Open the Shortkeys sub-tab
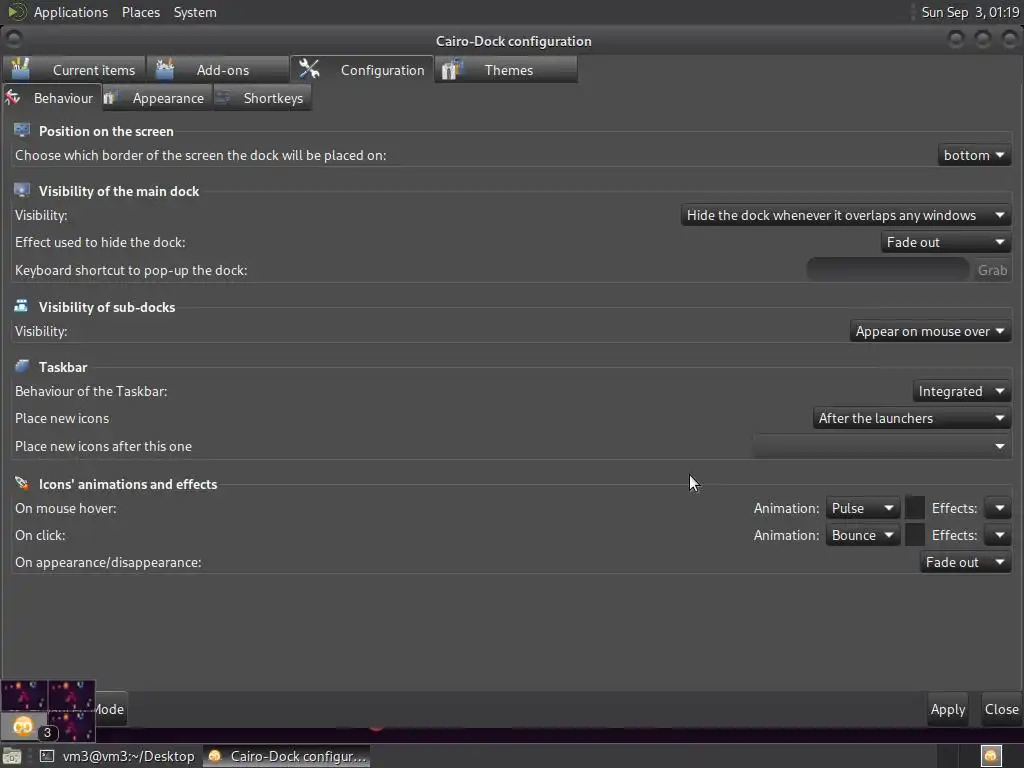The width and height of the screenshot is (1024, 768). click(x=263, y=98)
